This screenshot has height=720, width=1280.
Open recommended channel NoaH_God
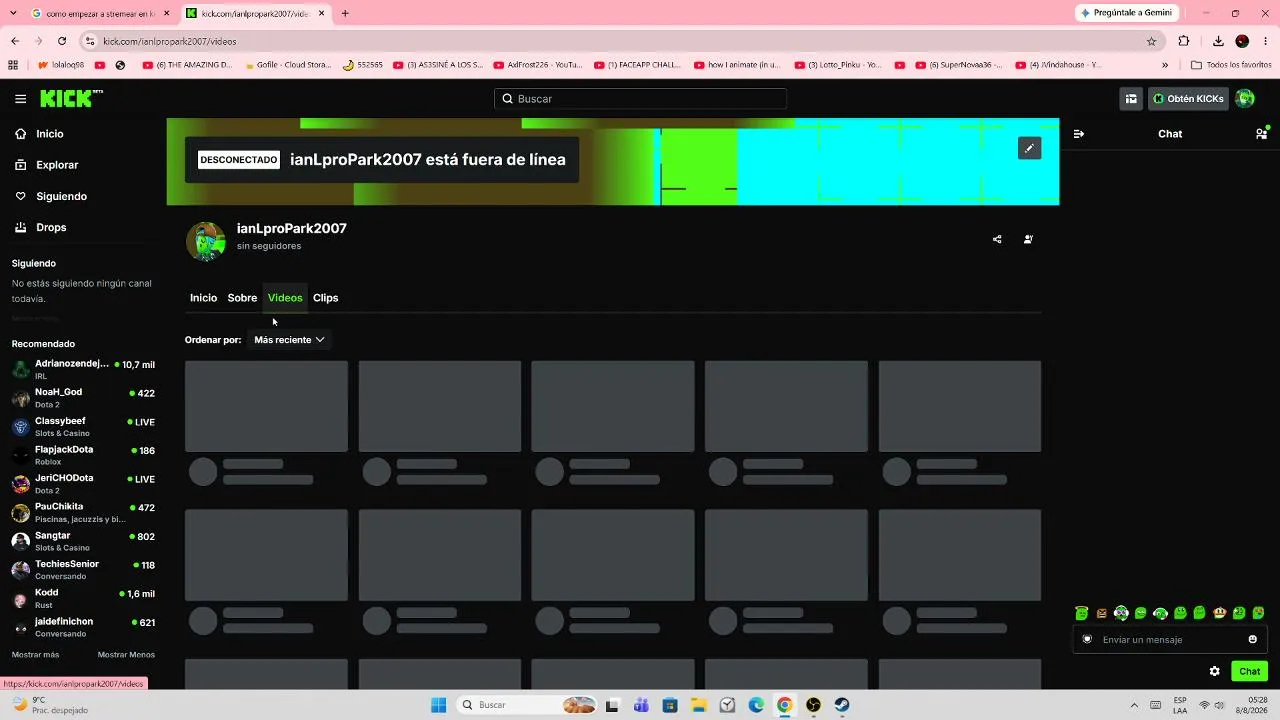[x=83, y=398]
